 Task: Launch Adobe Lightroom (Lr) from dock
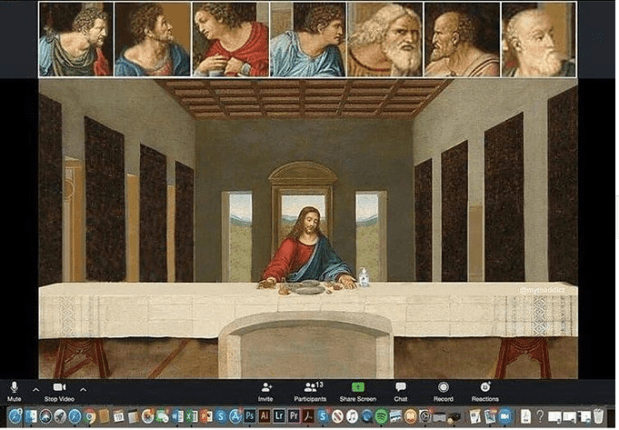click(279, 416)
